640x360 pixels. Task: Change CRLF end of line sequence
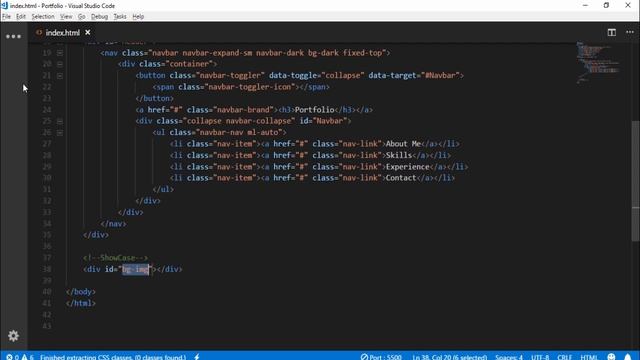pos(564,357)
